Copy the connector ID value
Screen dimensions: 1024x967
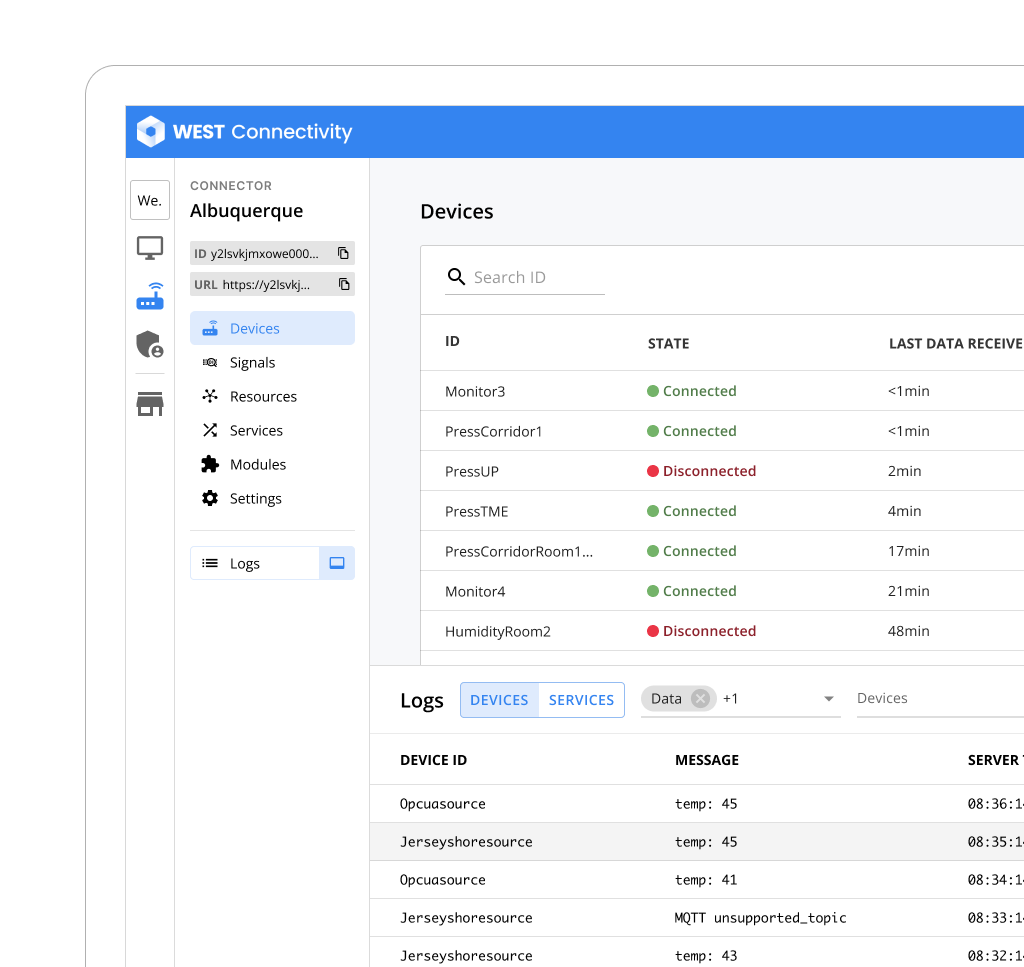(343, 253)
